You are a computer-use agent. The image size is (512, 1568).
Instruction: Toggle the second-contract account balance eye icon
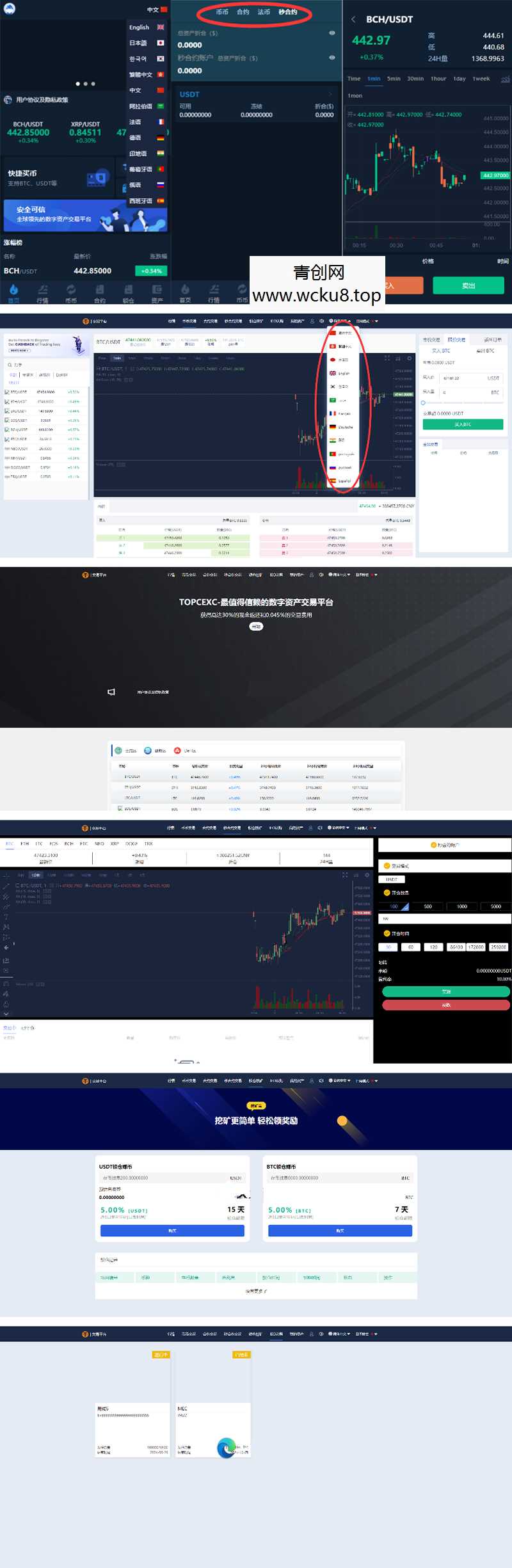tap(332, 58)
